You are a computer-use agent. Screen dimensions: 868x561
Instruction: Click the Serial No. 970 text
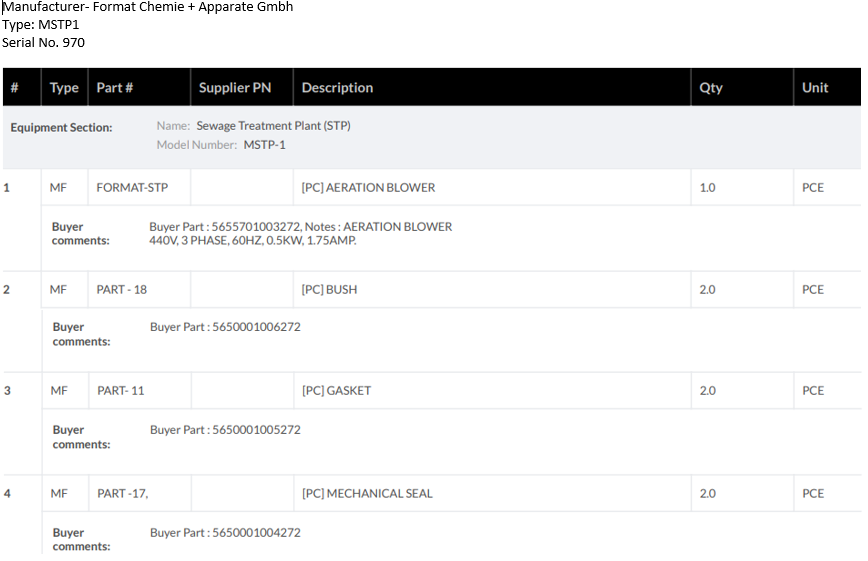[44, 43]
